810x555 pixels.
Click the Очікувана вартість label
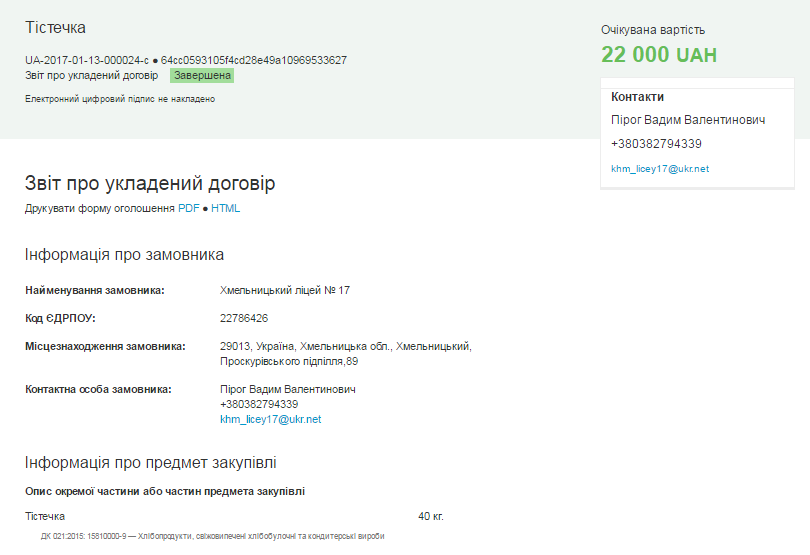(x=652, y=30)
